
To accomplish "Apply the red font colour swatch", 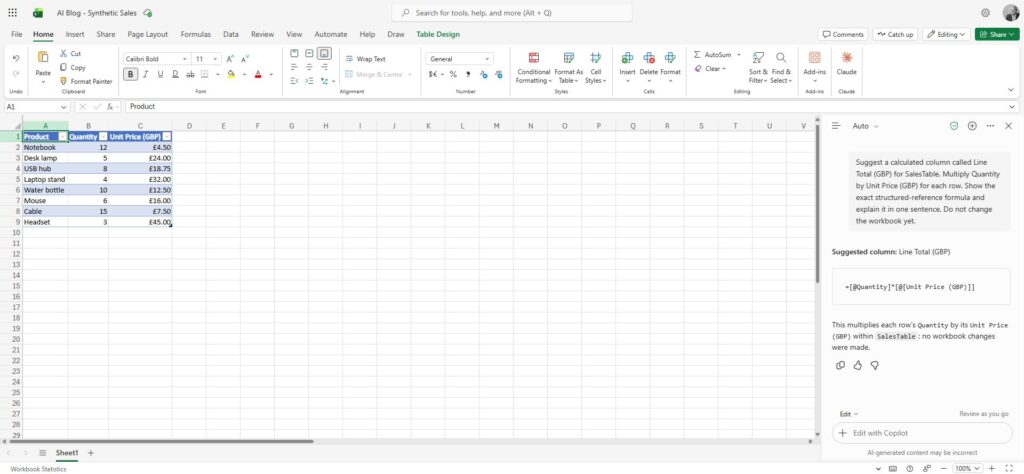I will (x=258, y=74).
